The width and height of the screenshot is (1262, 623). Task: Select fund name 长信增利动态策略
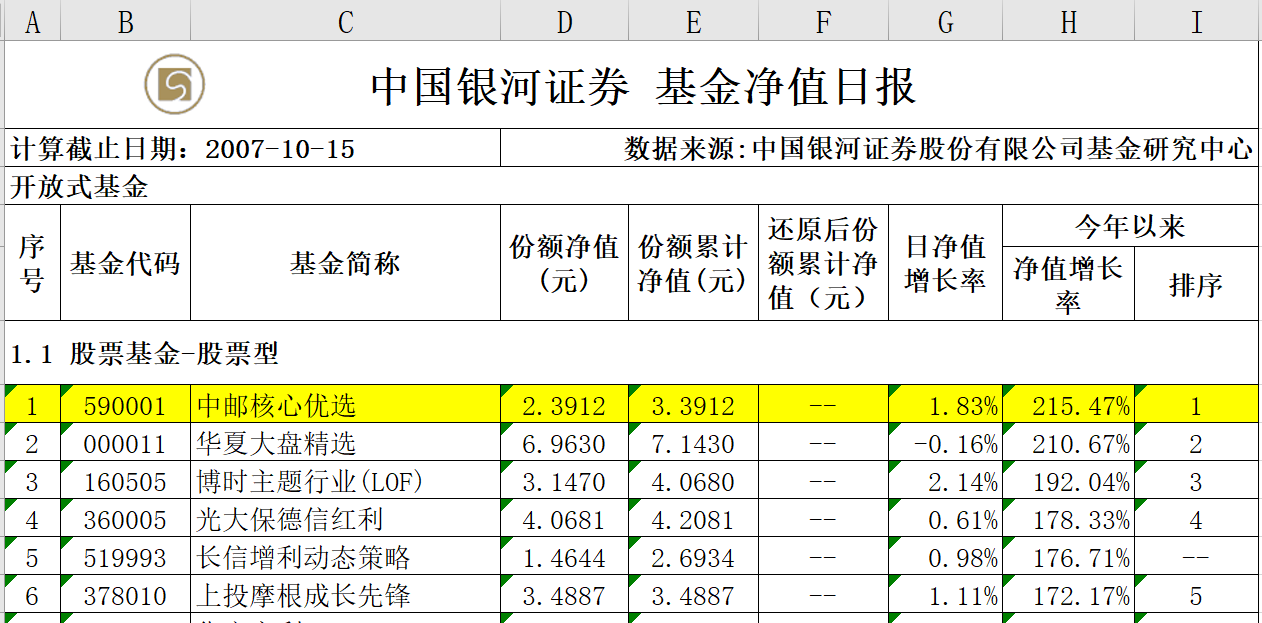point(345,557)
